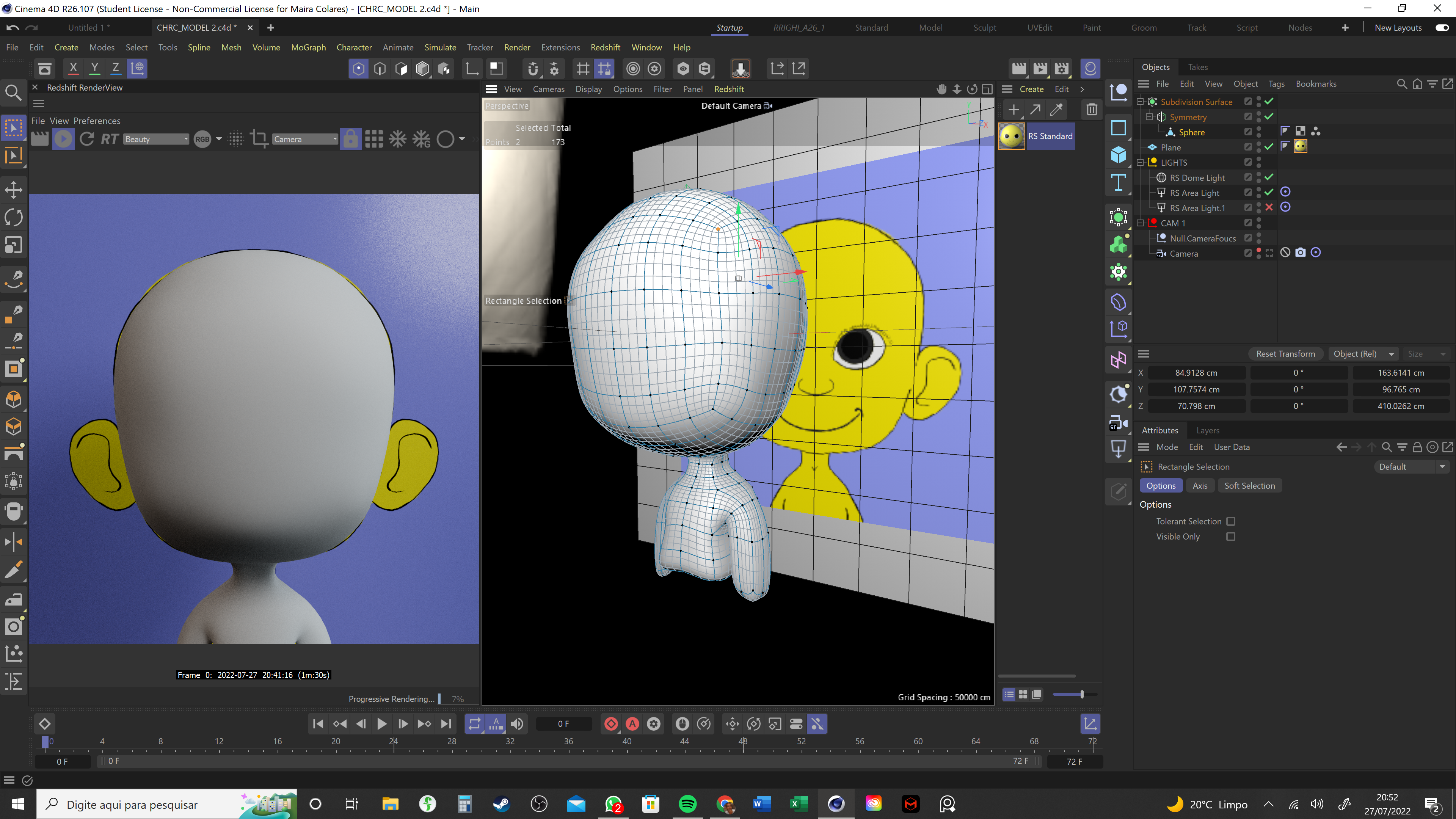Enable the RS Area Light.1 red cross toggle
Viewport: 1456px width, 819px height.
coord(1269,207)
